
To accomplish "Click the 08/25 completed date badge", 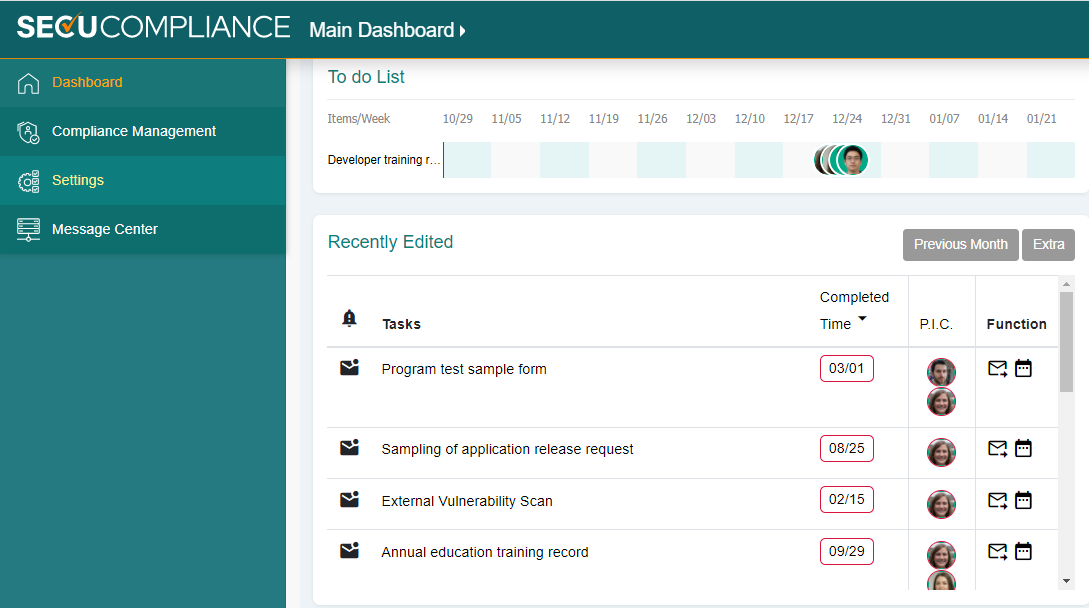I will click(847, 448).
